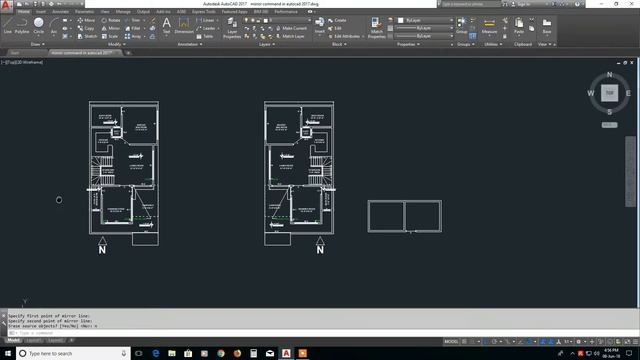The width and height of the screenshot is (640, 360).
Task: Toggle annotation visibility in status bar
Action: click(x=543, y=342)
